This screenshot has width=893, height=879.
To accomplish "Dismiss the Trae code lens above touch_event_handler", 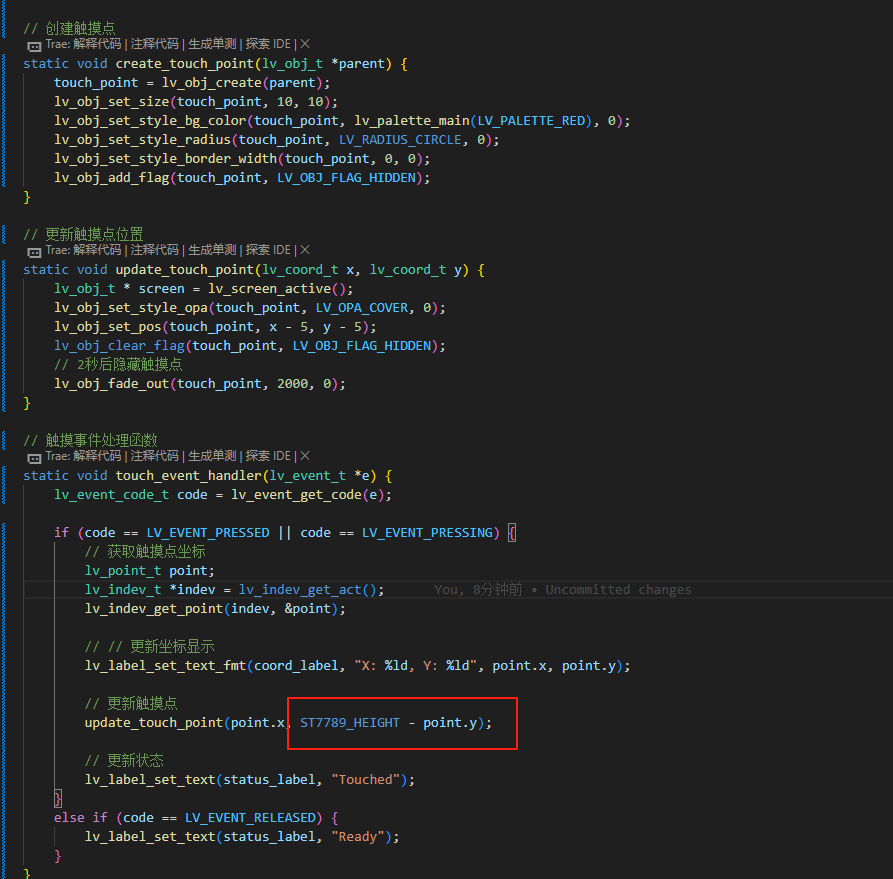I will [x=305, y=456].
